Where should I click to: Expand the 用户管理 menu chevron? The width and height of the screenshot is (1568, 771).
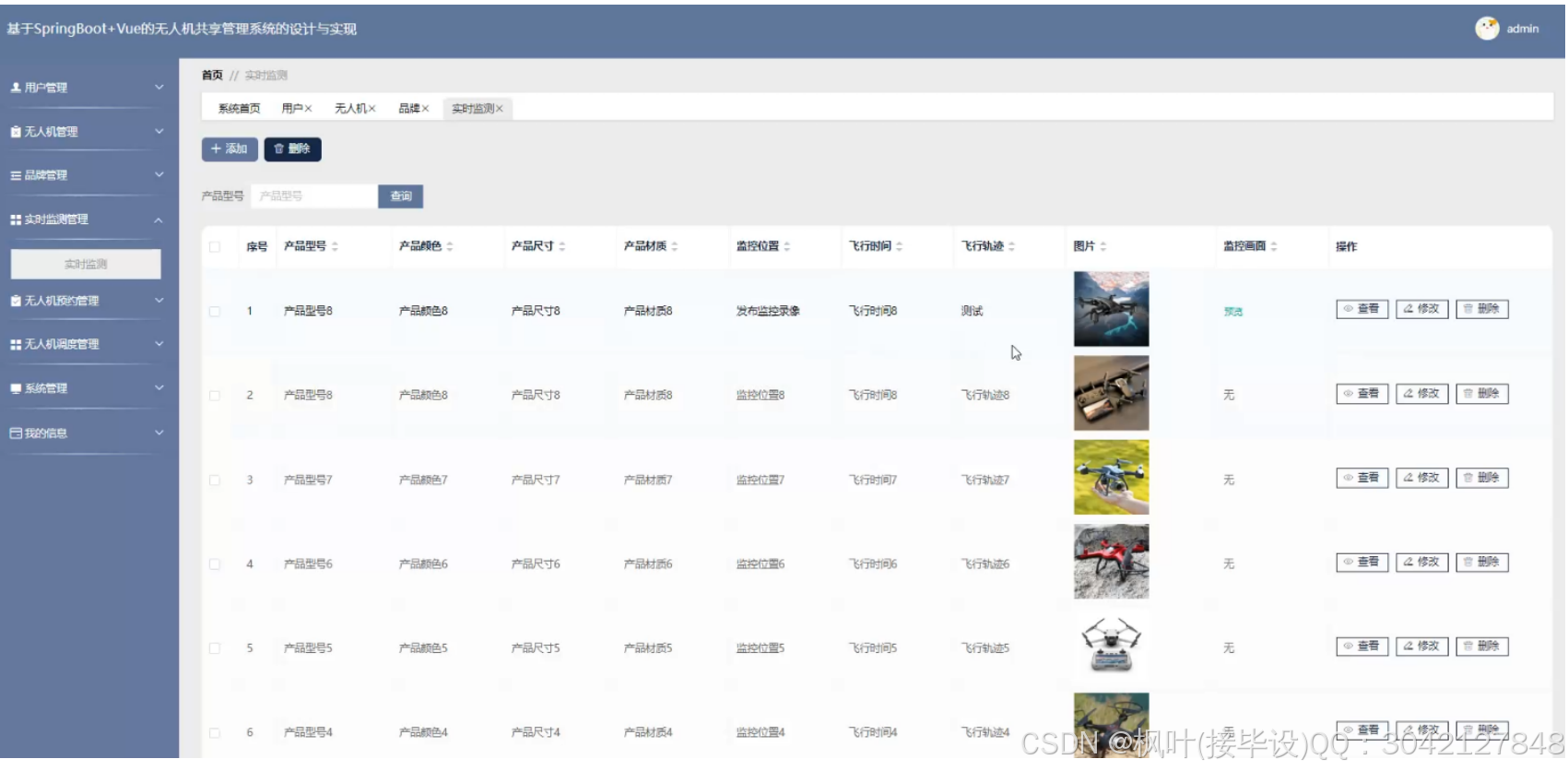(159, 88)
